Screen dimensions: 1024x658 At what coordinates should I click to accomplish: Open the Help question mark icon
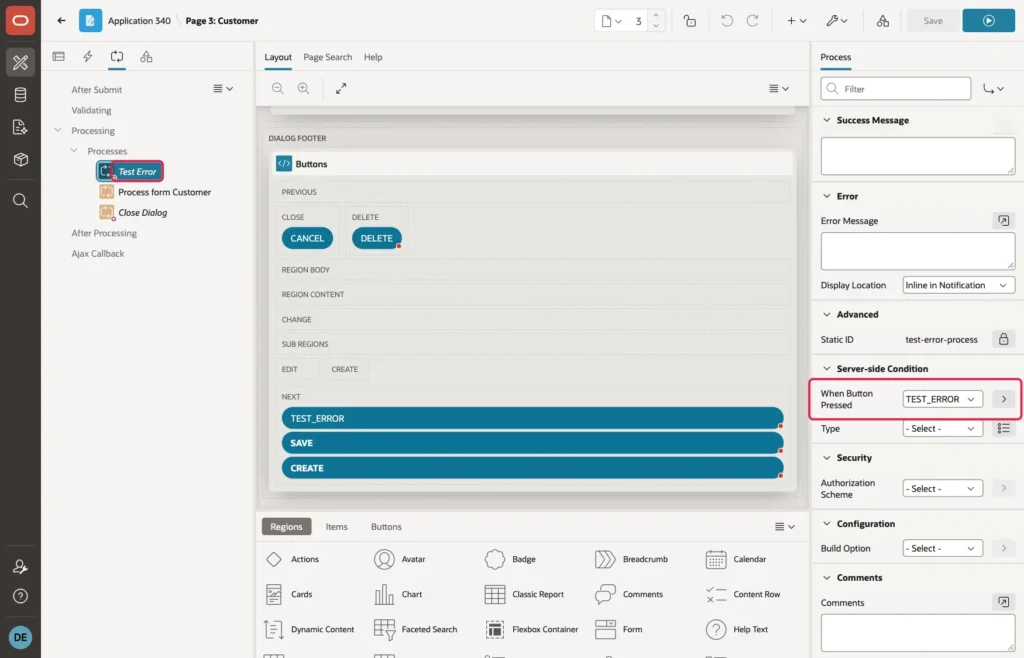tap(20, 596)
